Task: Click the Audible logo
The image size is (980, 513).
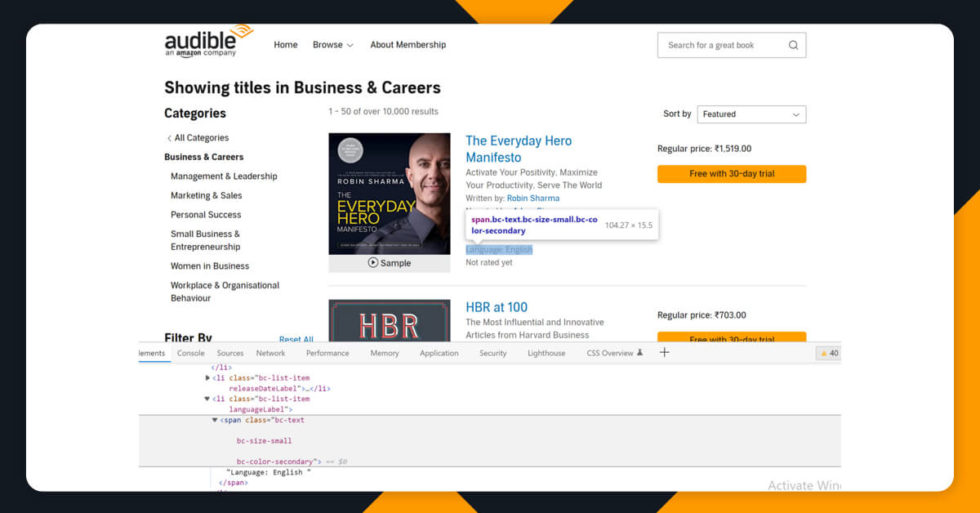Action: 208,41
